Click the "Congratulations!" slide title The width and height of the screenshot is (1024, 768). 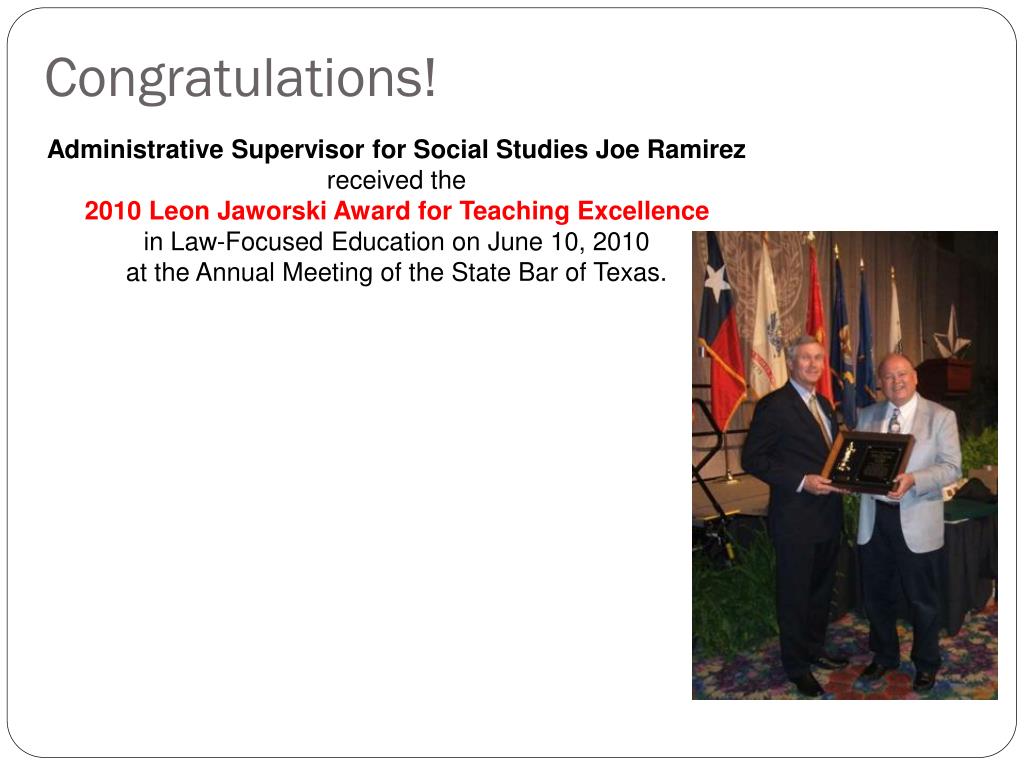240,80
